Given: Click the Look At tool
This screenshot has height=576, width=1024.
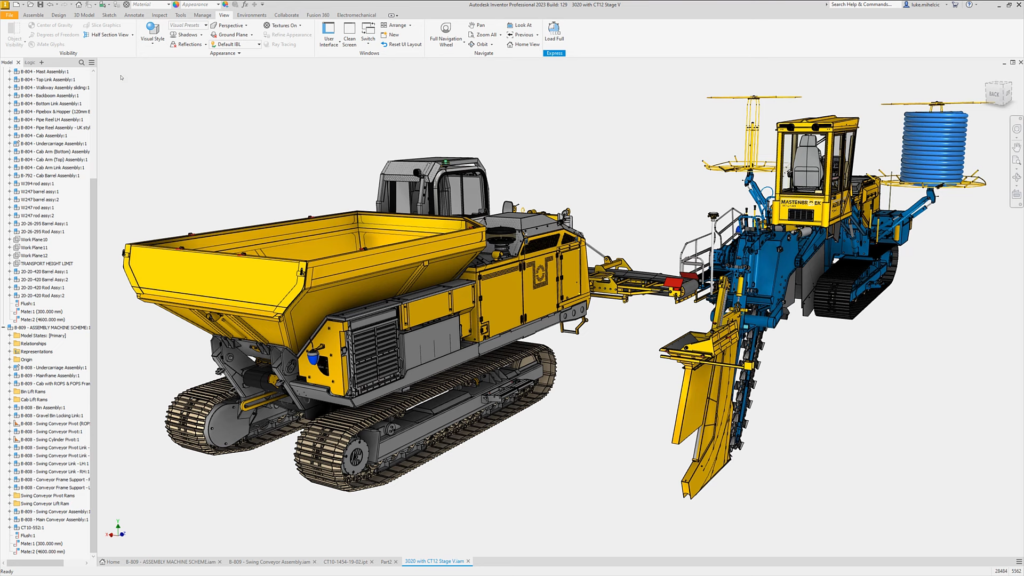Looking at the screenshot, I should [520, 24].
